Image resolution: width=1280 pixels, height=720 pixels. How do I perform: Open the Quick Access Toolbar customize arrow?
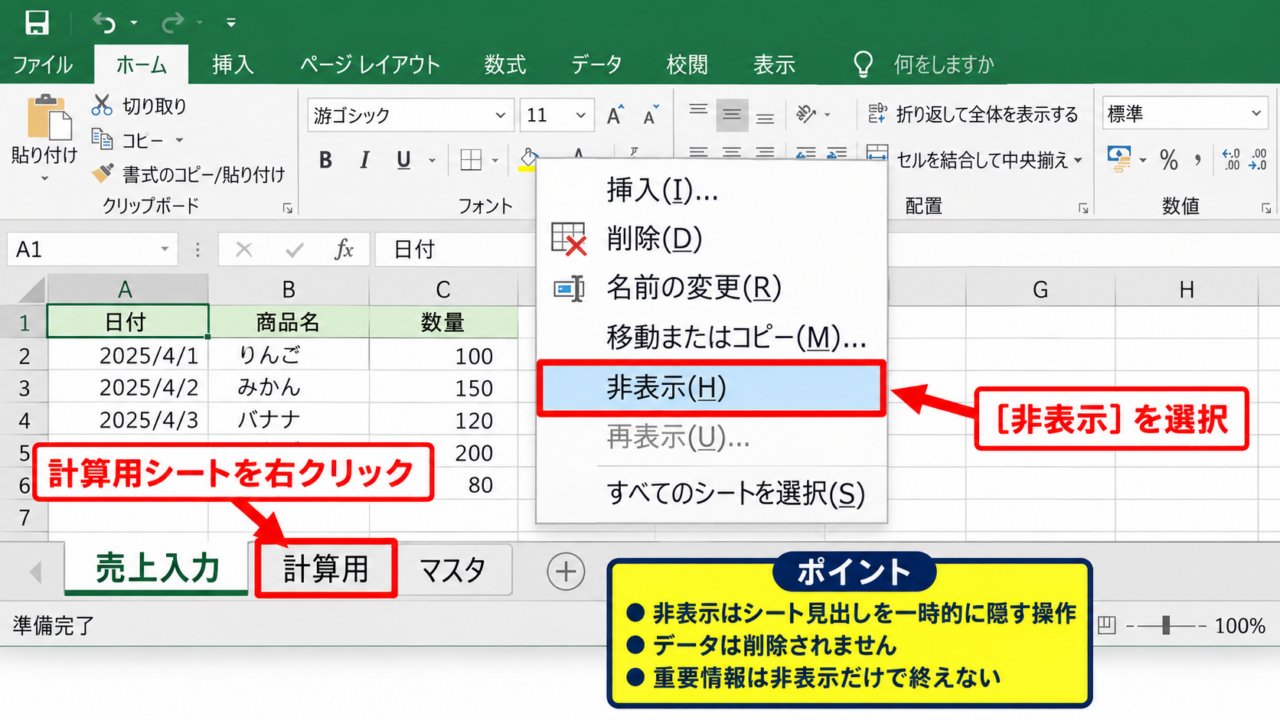tap(231, 22)
